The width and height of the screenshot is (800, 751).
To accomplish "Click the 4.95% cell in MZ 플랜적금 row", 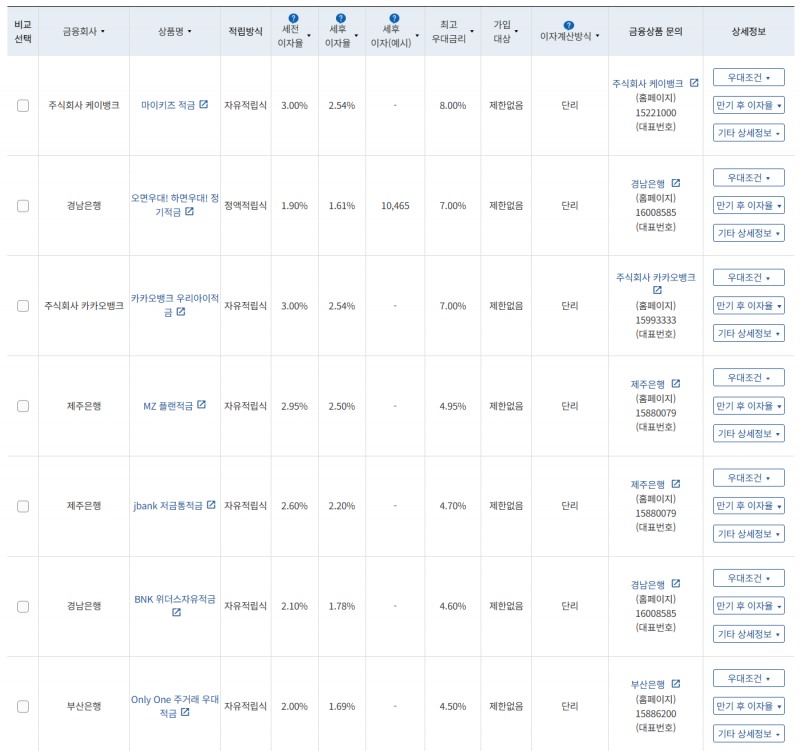I will 453,406.
